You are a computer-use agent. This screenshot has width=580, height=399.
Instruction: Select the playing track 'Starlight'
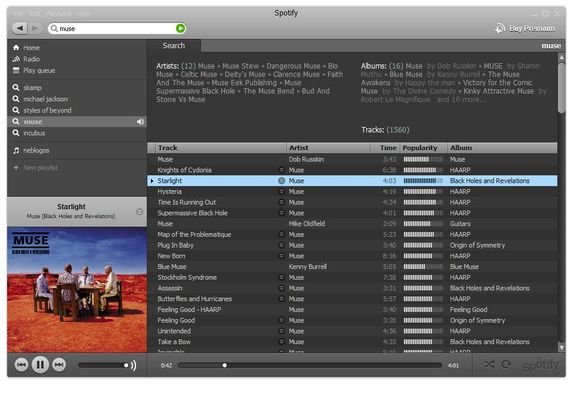tap(352, 181)
